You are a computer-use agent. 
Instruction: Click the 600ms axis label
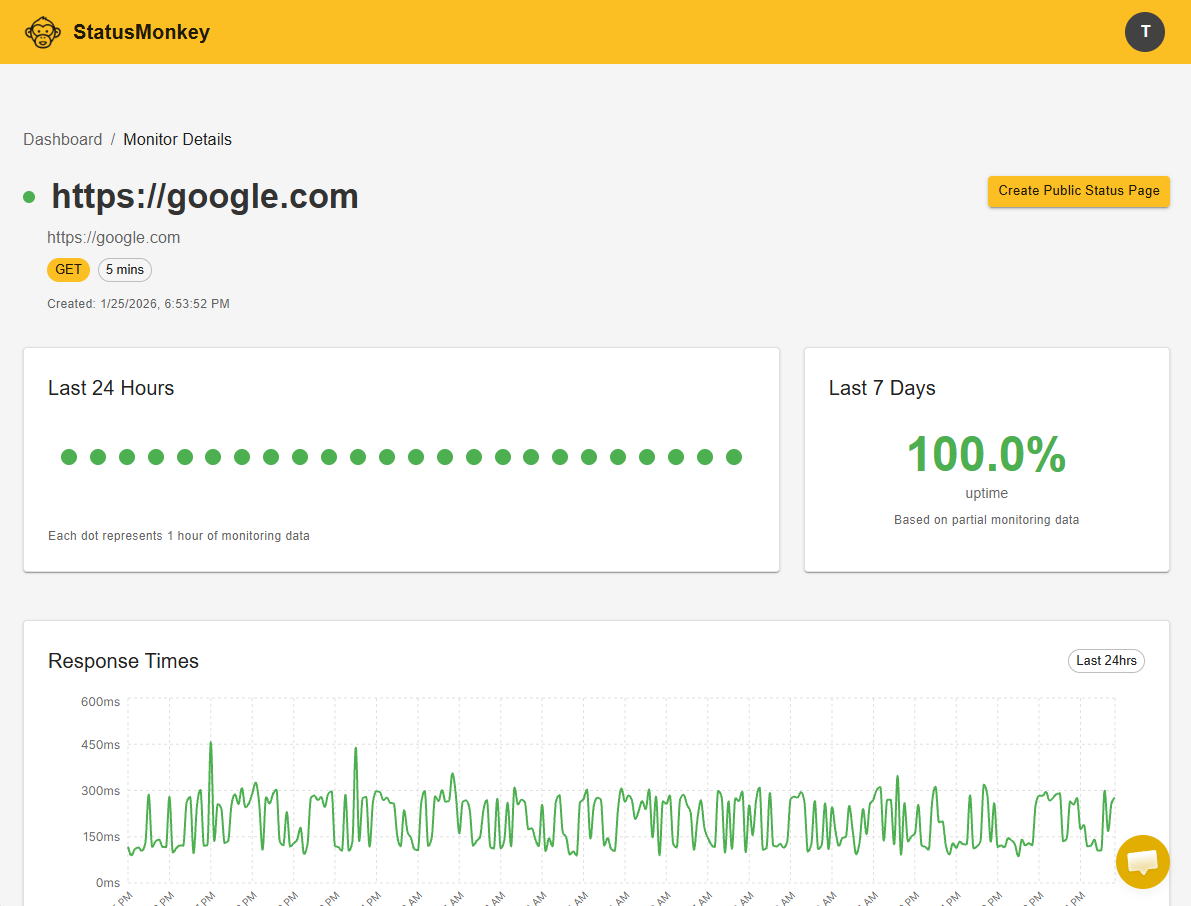coord(100,702)
